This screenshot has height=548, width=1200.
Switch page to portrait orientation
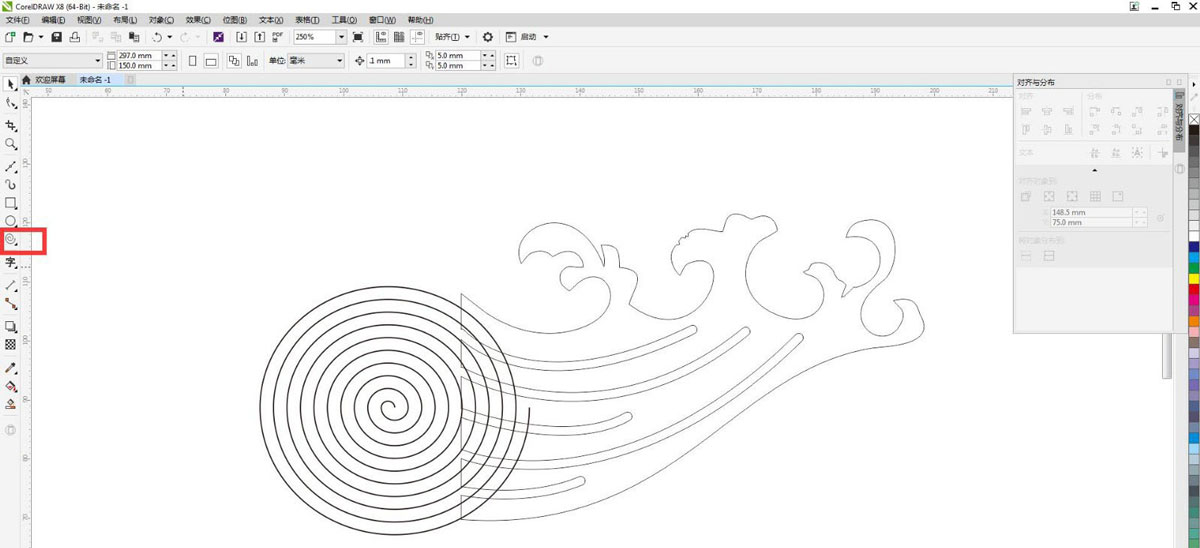(192, 61)
